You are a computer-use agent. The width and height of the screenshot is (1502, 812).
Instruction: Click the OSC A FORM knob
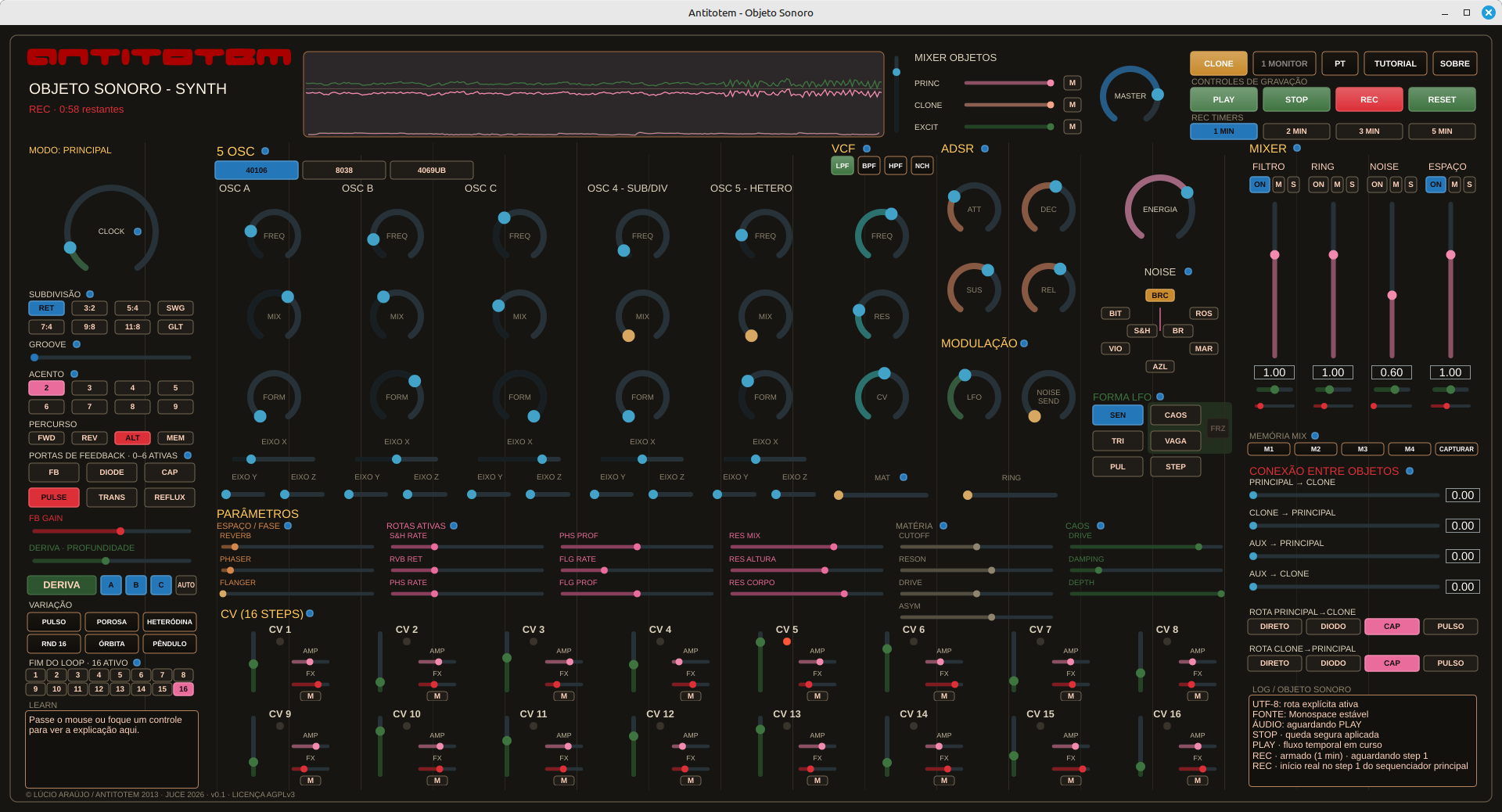(x=274, y=397)
